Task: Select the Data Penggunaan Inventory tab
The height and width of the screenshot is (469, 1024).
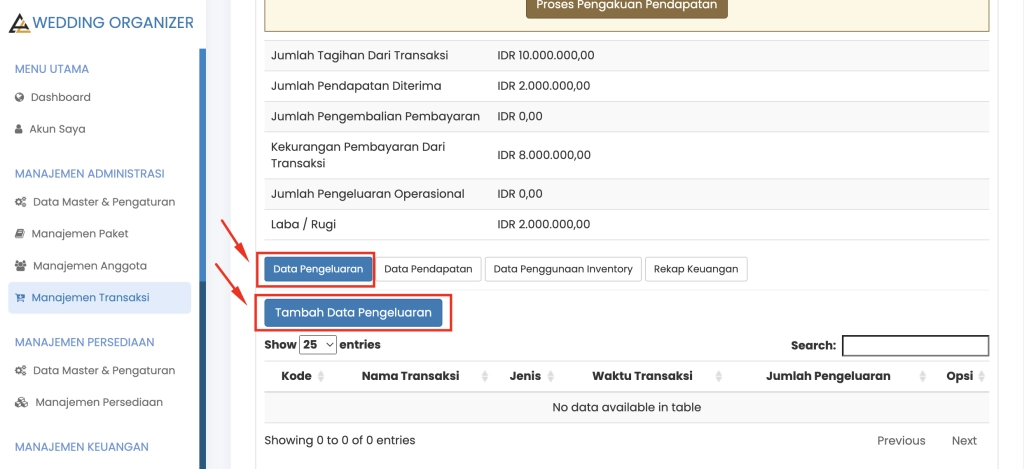Action: tap(563, 269)
